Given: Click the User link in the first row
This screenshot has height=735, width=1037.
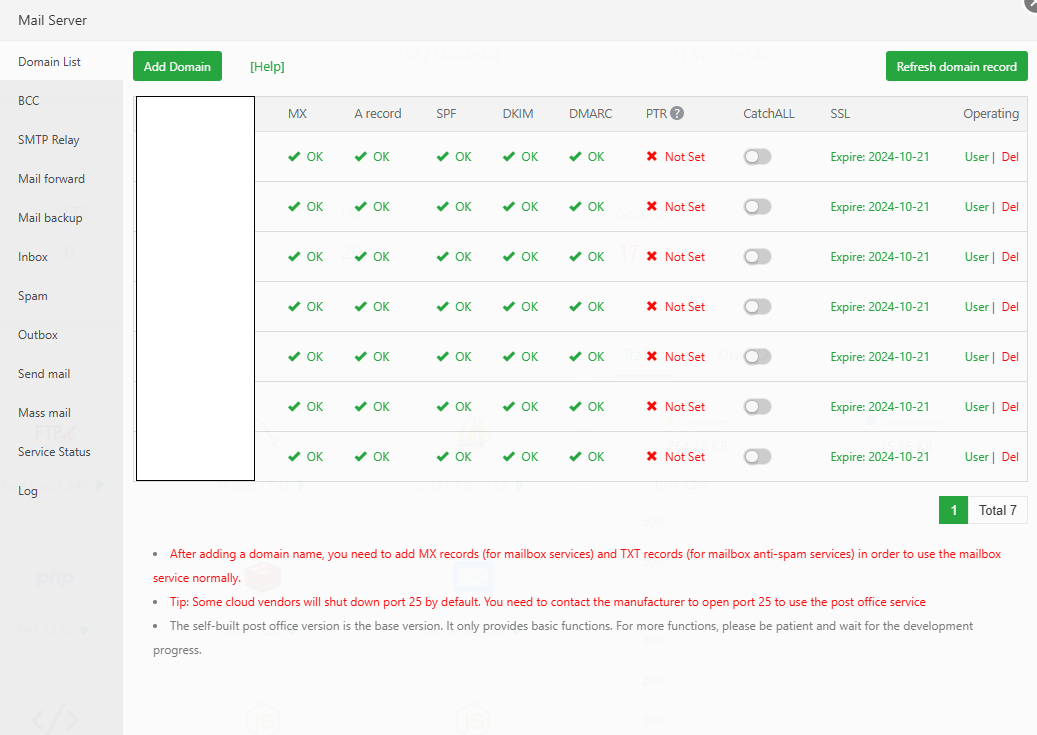Looking at the screenshot, I should point(976,157).
